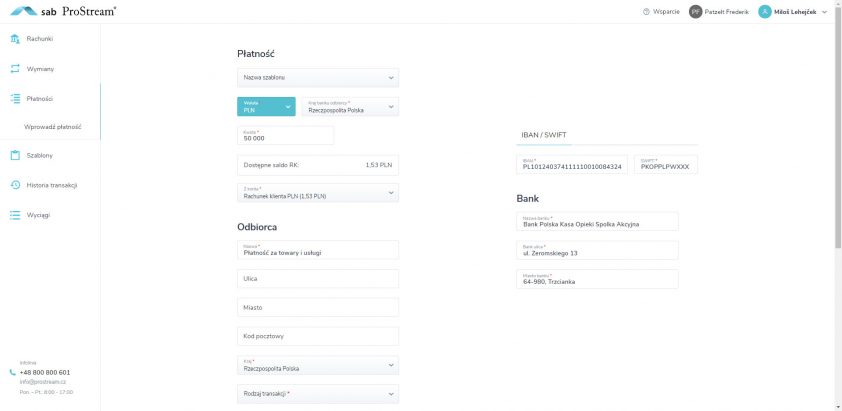Click the Rachunki sidebar icon
Image resolution: width=842 pixels, height=411 pixels.
(x=15, y=39)
